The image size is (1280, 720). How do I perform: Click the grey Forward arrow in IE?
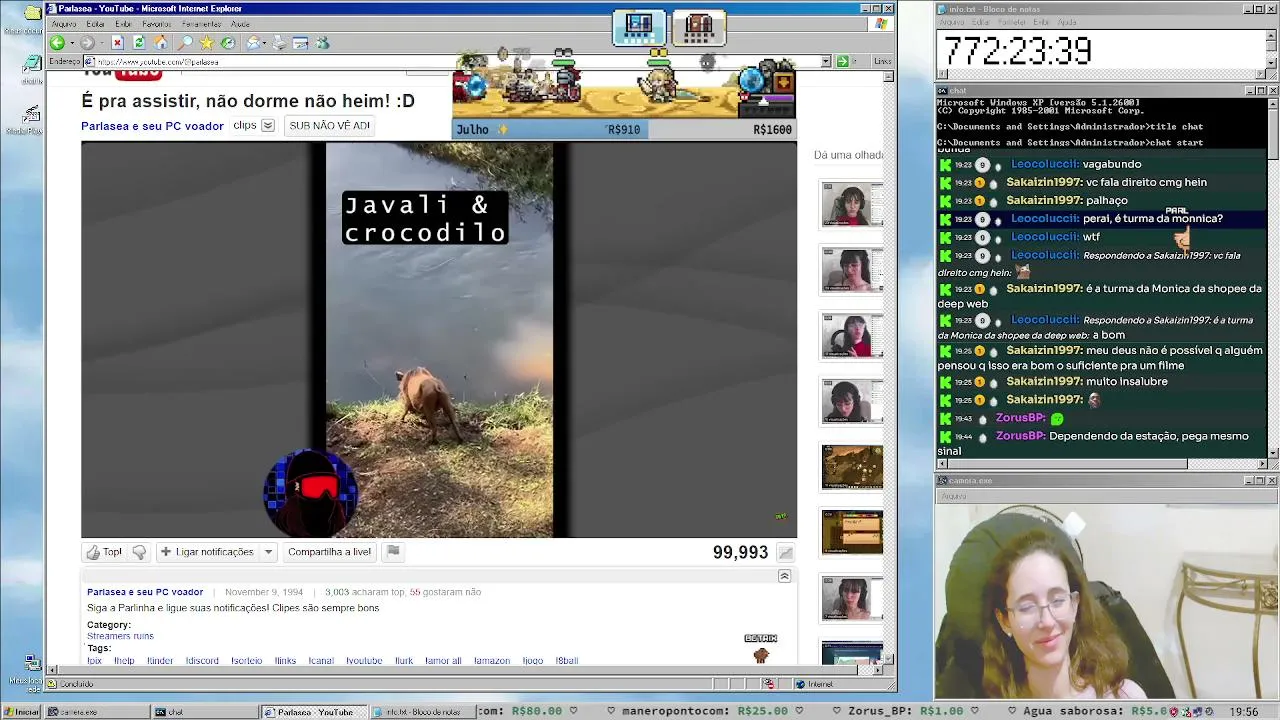pos(87,43)
